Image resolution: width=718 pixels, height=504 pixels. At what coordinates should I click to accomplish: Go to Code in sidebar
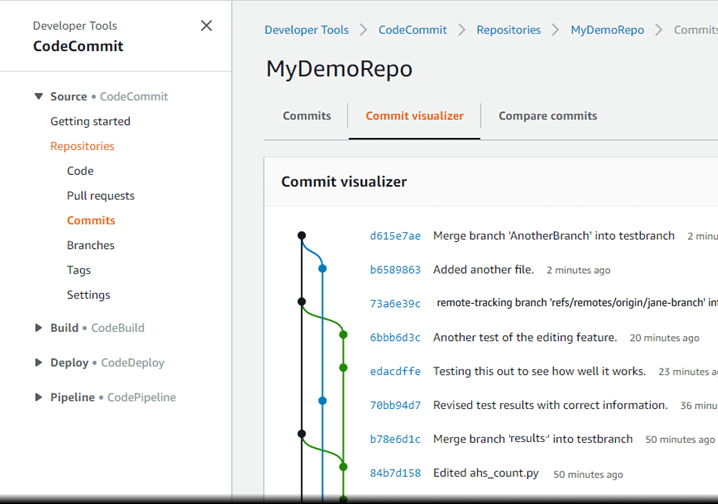[x=80, y=171]
